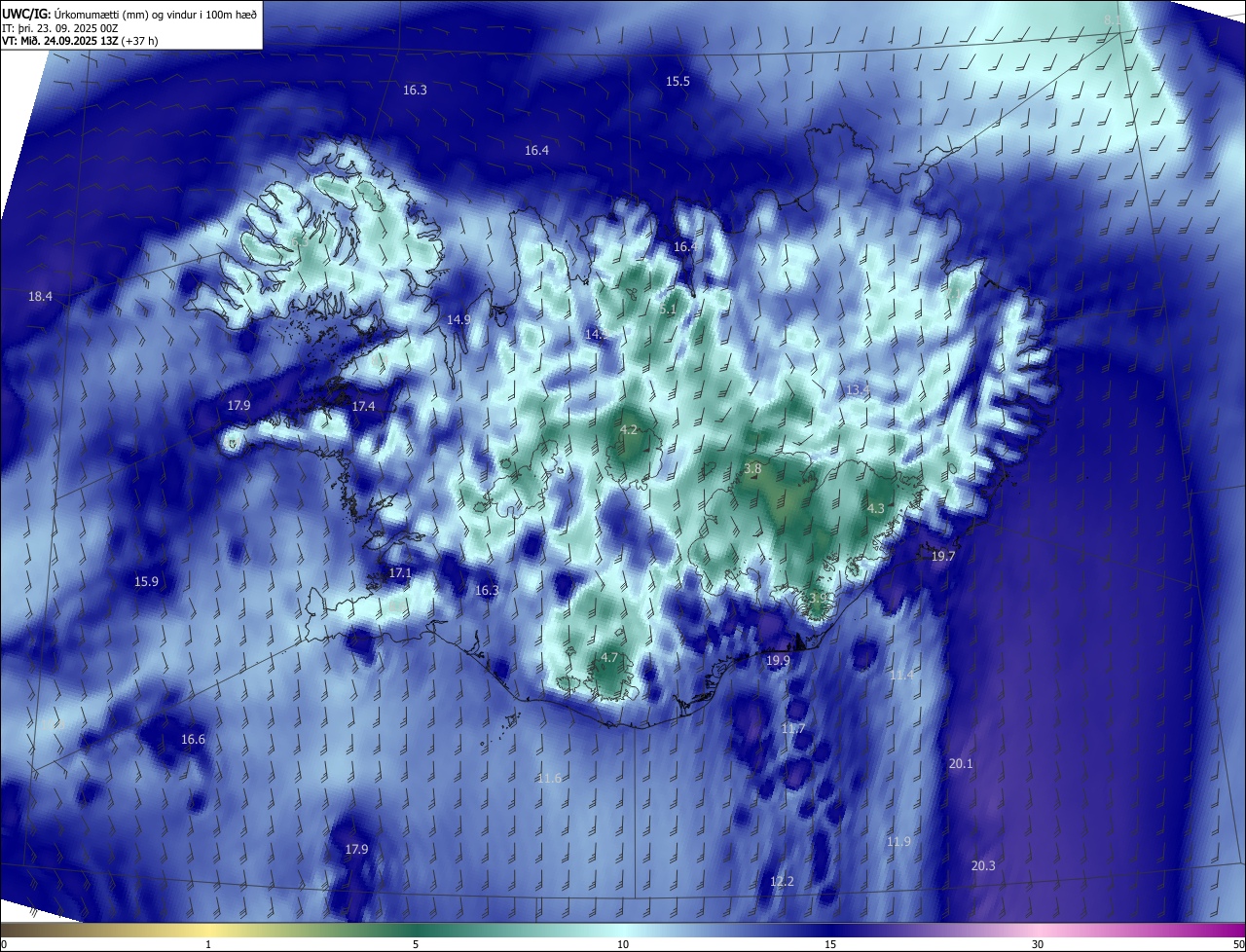Select the 4.7 value label
Image resolution: width=1246 pixels, height=952 pixels.
pyautogui.click(x=609, y=658)
